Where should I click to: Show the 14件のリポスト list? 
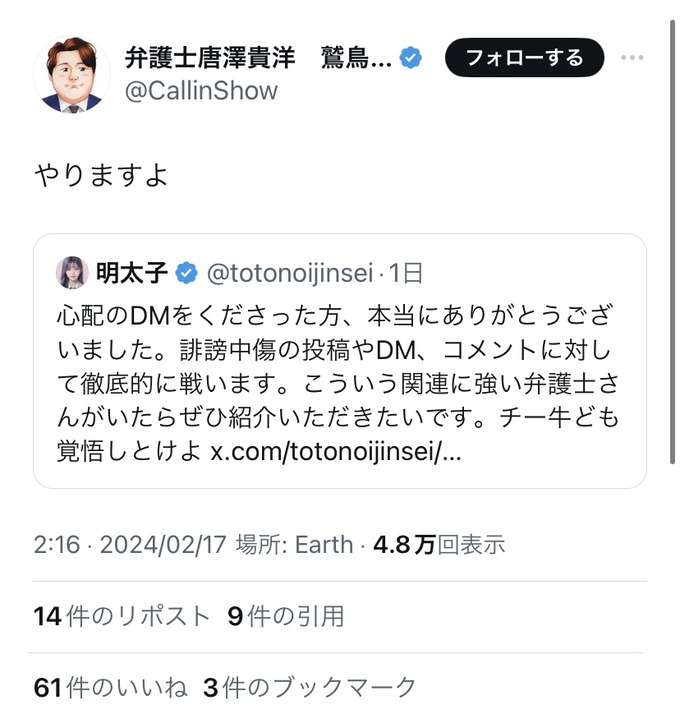tap(122, 616)
